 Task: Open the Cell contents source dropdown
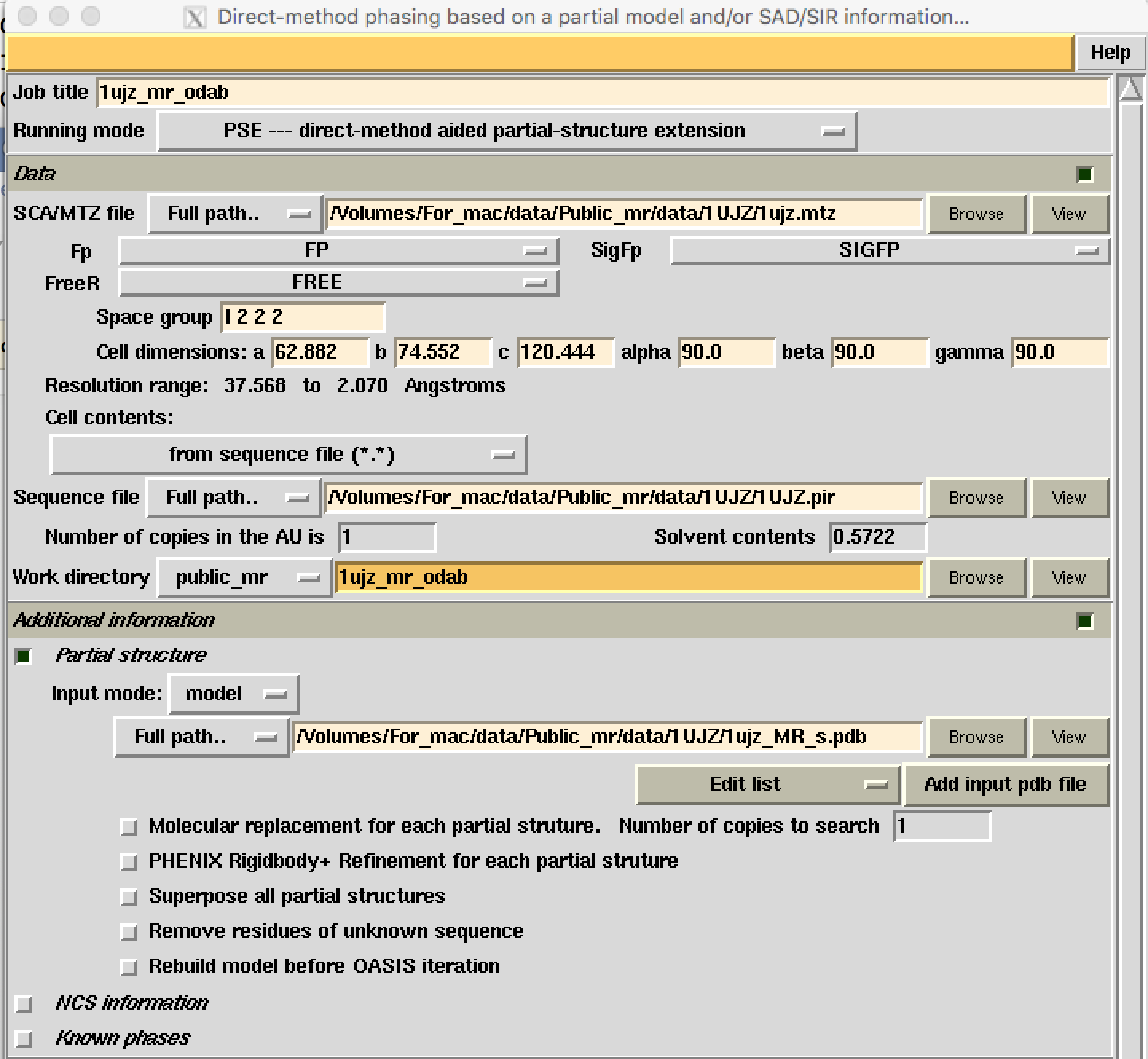click(x=288, y=455)
